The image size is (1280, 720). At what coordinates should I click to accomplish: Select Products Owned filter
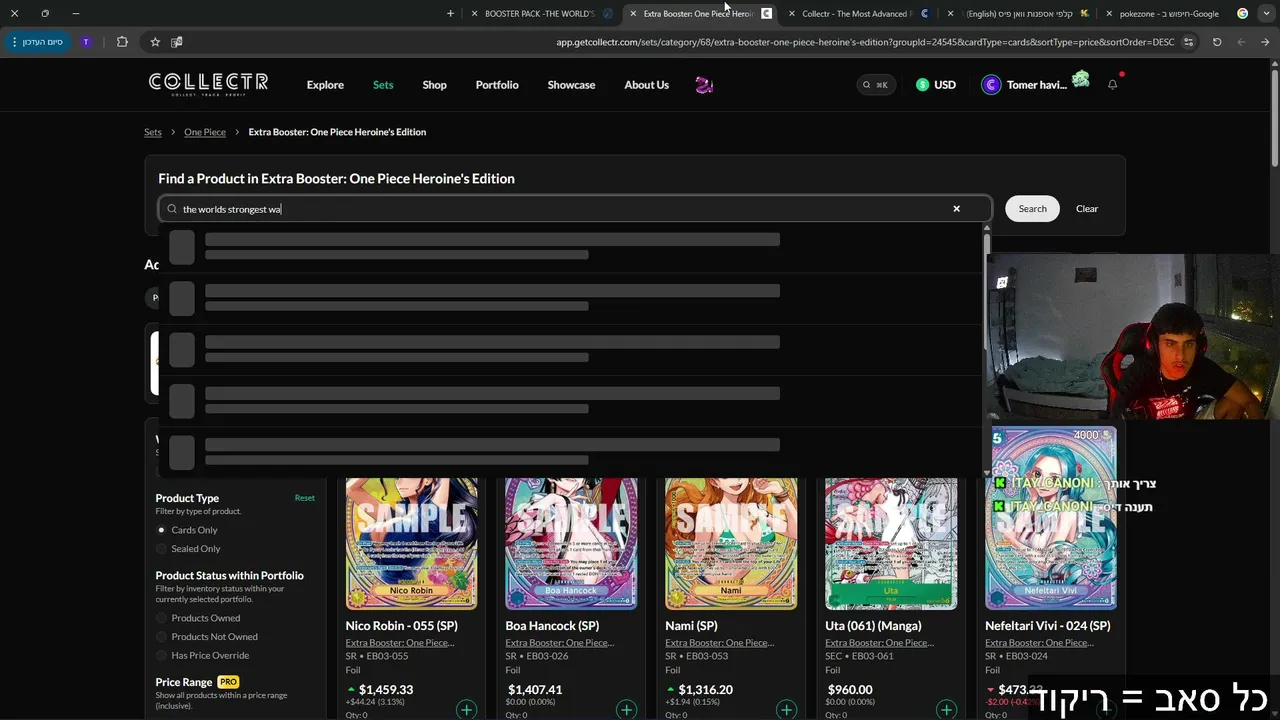coord(162,618)
